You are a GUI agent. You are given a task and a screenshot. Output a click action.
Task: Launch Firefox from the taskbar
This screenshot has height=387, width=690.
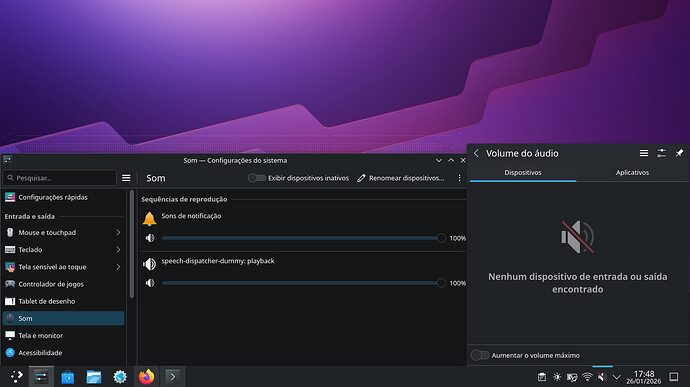click(146, 377)
